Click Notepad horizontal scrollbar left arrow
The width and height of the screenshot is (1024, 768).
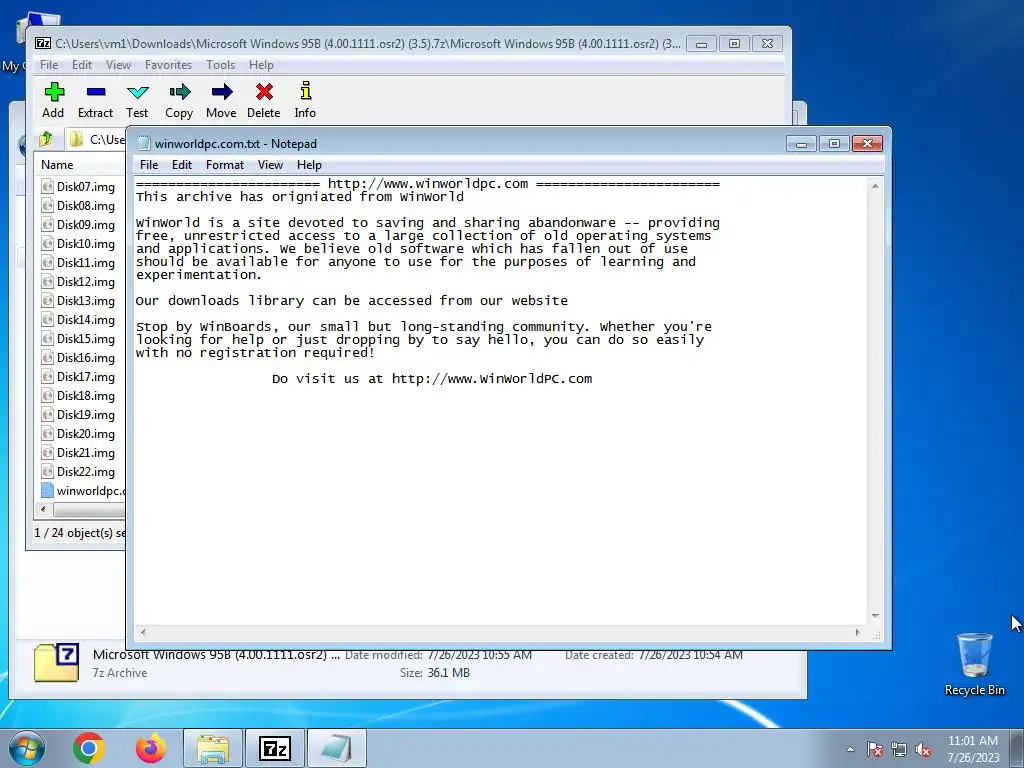click(143, 632)
